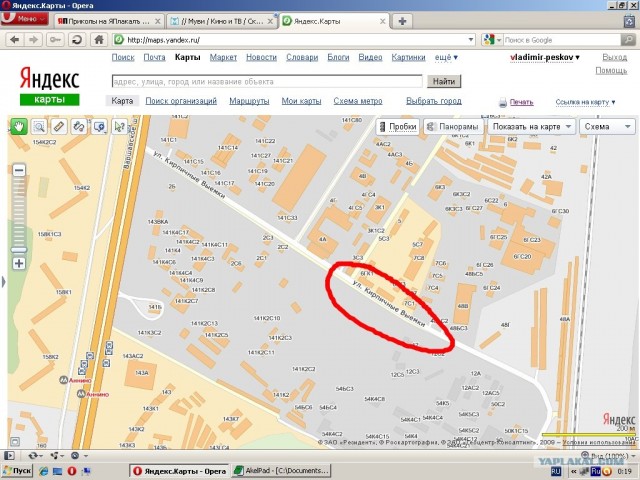This screenshot has width=640, height=480.
Task: Expand the ещё more services menu
Action: [x=446, y=58]
